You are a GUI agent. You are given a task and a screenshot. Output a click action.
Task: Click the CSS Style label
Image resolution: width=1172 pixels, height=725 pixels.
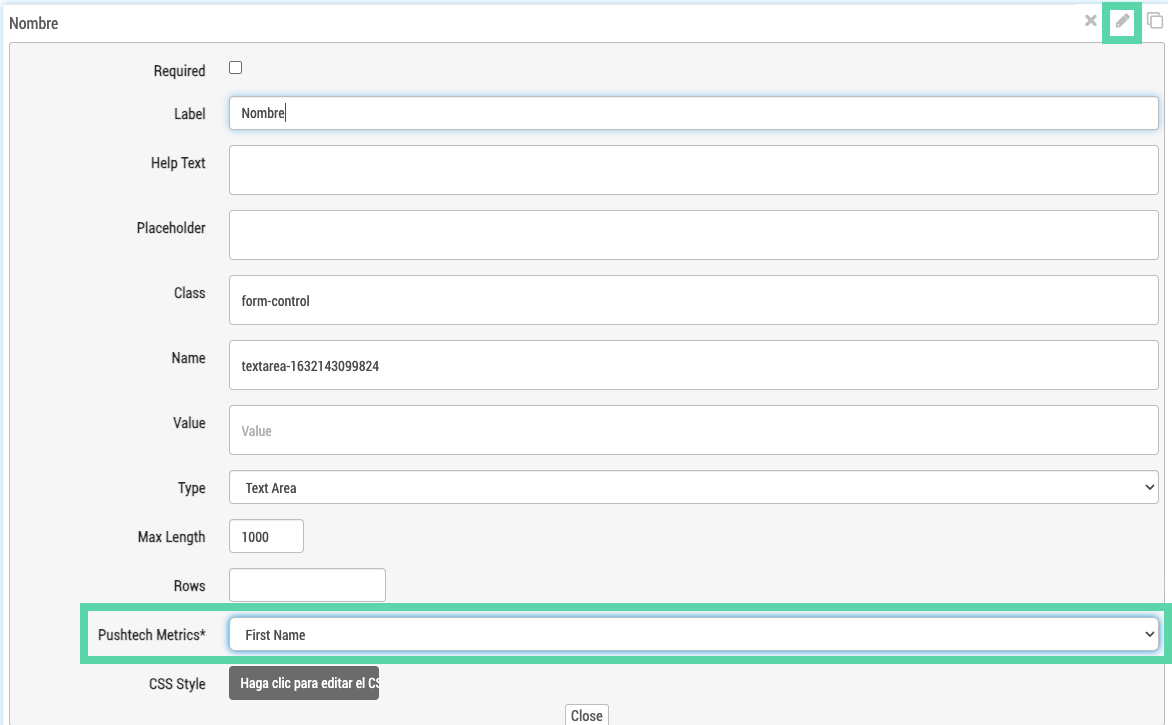177,684
